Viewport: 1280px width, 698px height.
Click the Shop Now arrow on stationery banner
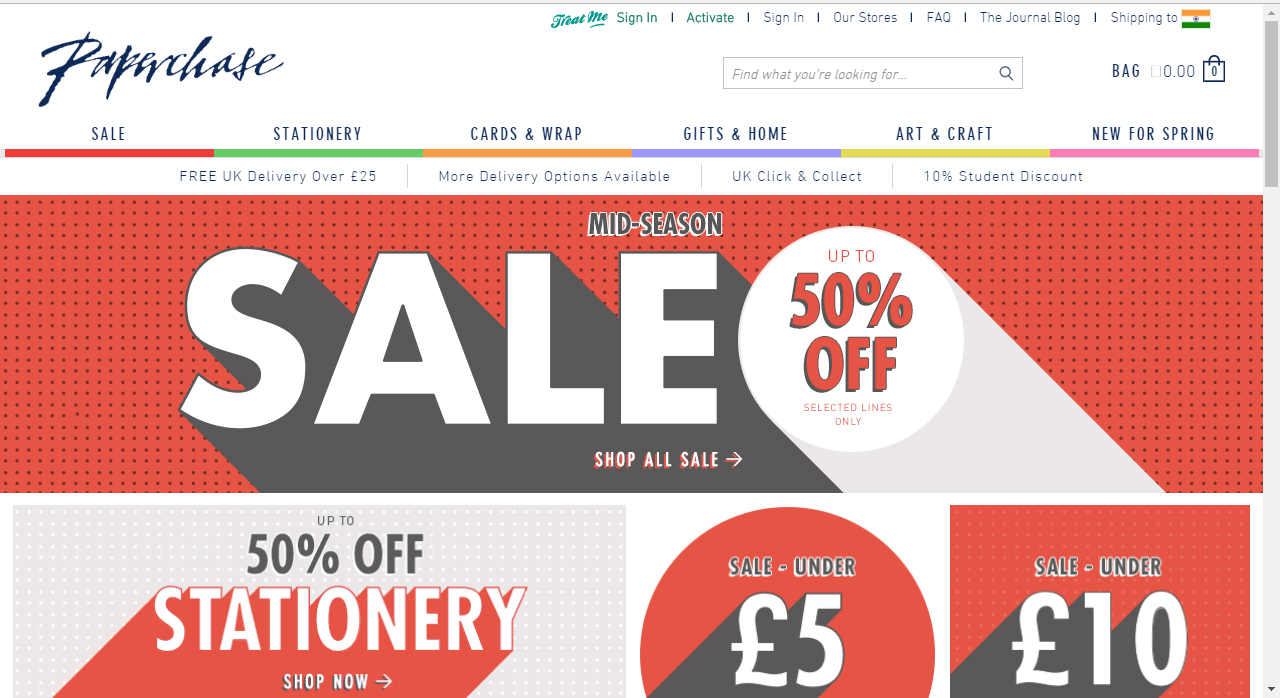coord(384,681)
